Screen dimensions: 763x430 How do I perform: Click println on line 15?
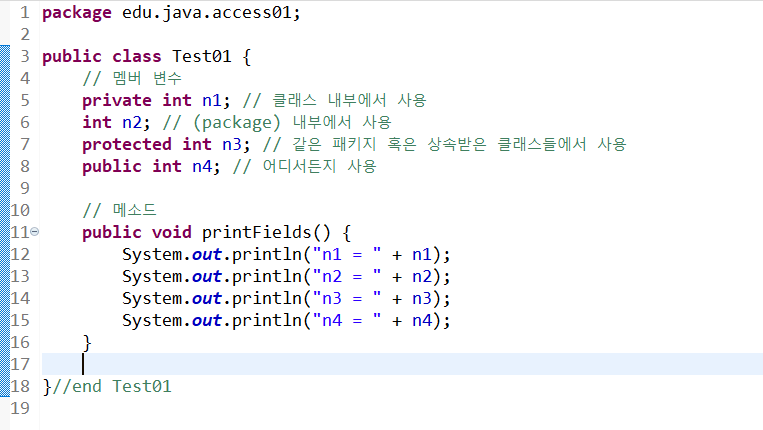click(x=267, y=321)
